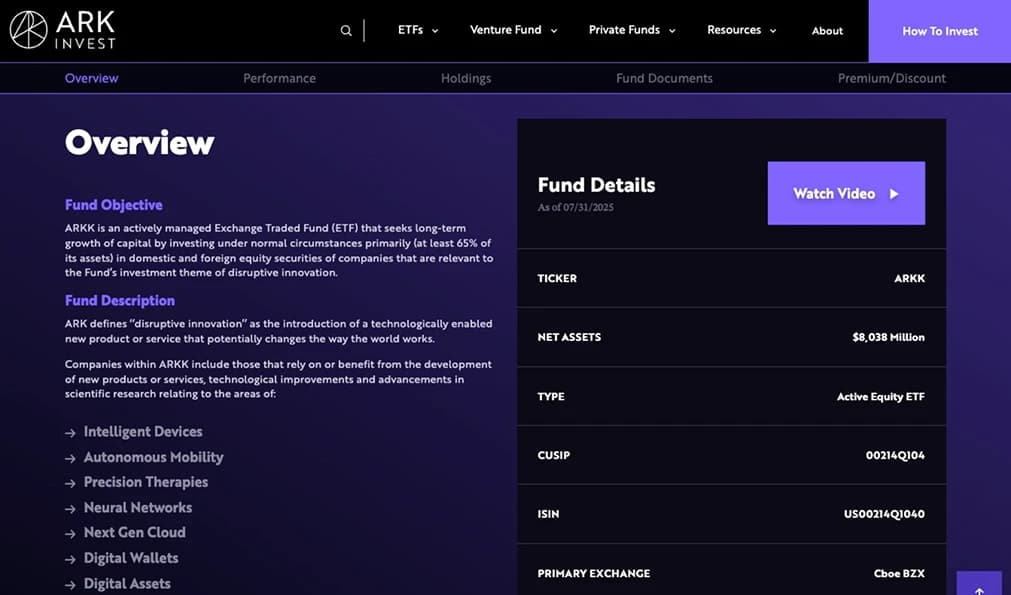Click the arrow beside Digital Assets
This screenshot has width=1011, height=595.
(70, 585)
